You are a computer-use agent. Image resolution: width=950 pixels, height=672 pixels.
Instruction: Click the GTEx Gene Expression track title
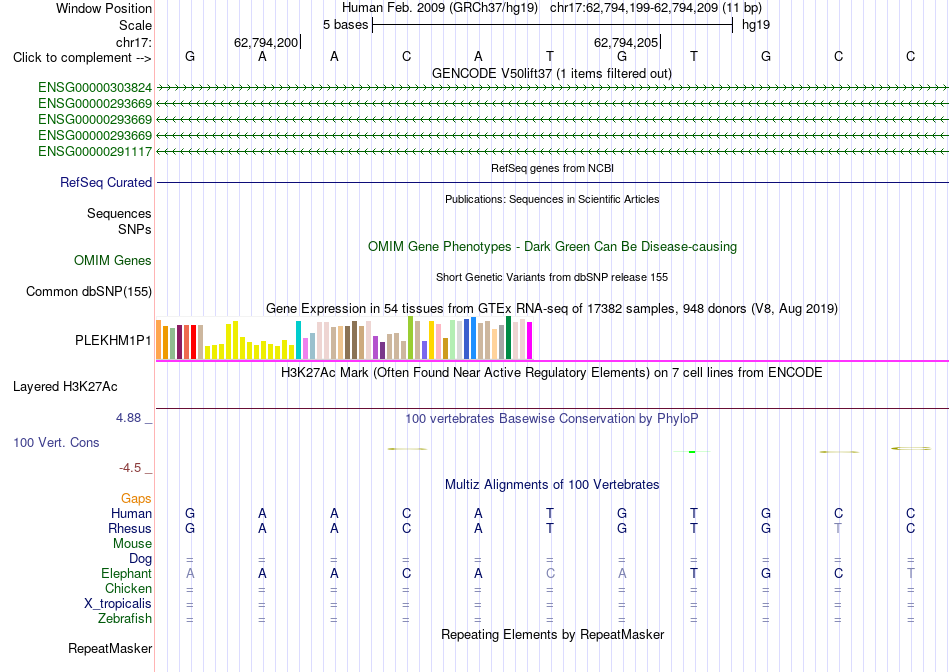[x=552, y=308]
